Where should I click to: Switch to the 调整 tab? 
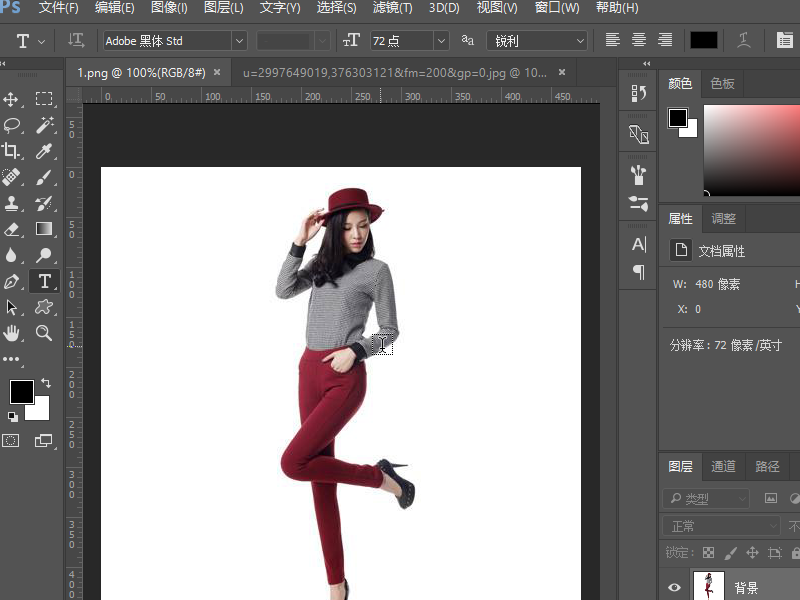point(723,219)
